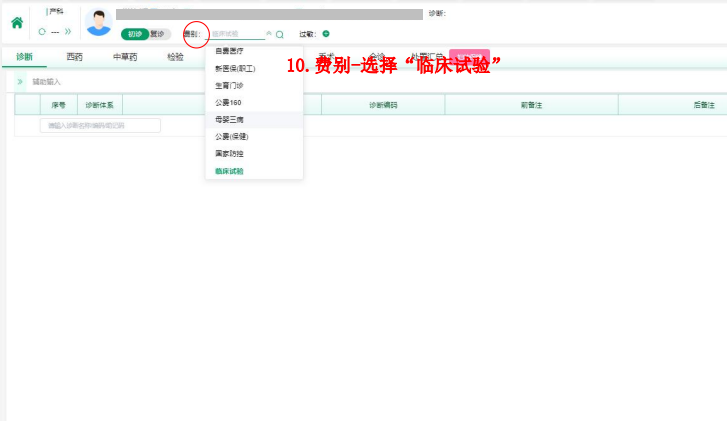Toggle visit type to 初诊

click(134, 34)
